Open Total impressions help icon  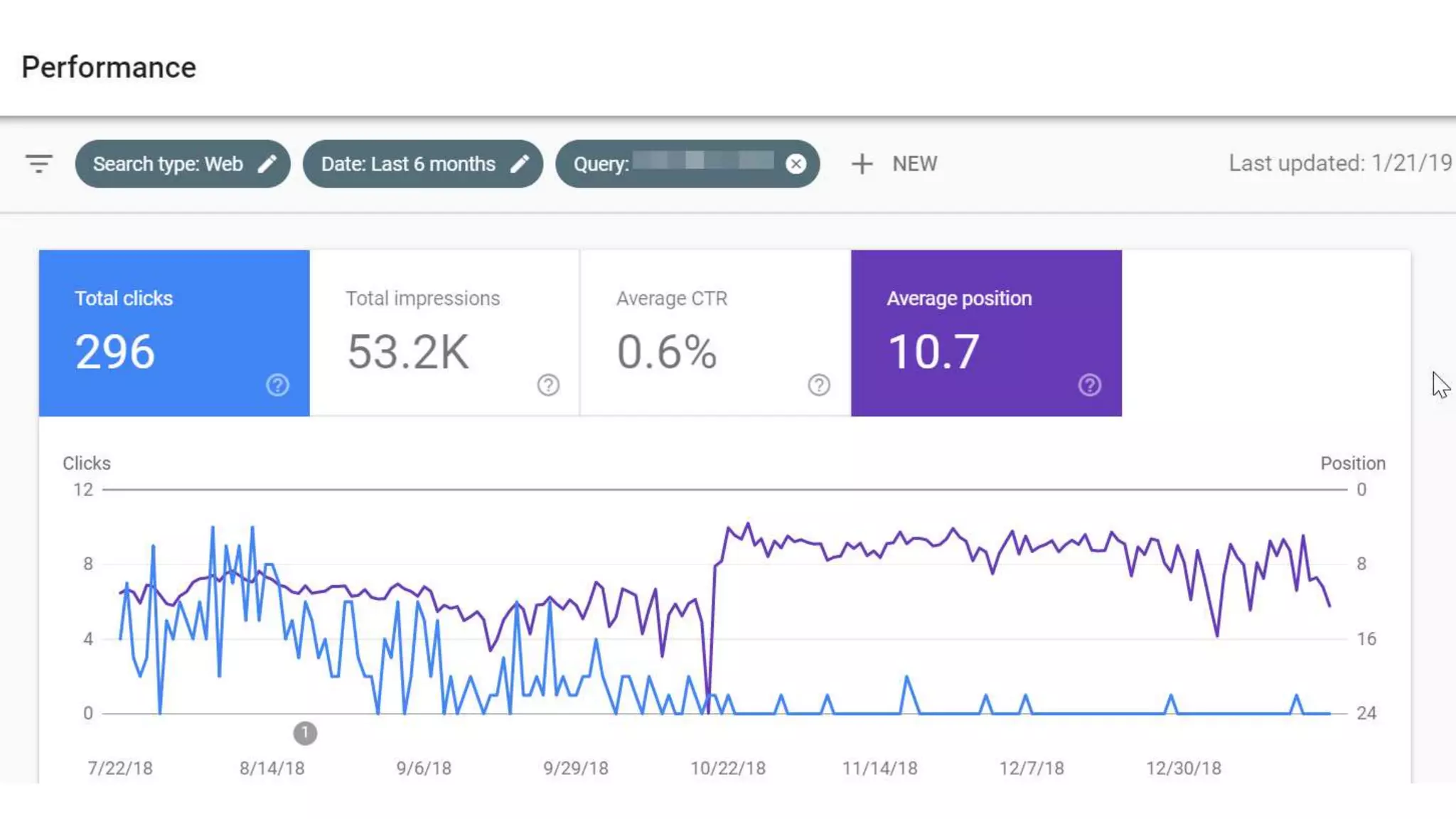tap(548, 385)
